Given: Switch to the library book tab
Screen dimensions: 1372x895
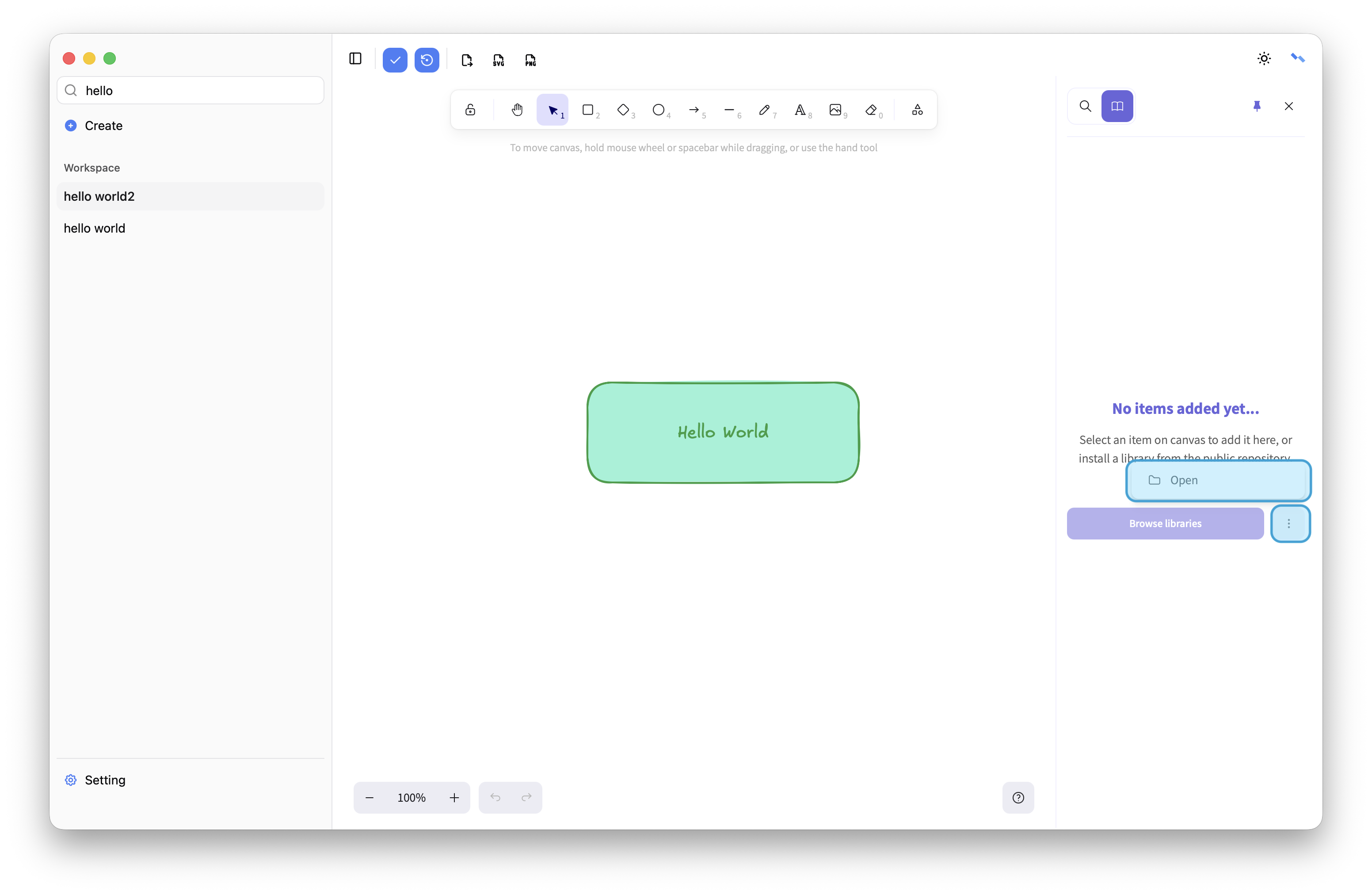Looking at the screenshot, I should (1117, 106).
